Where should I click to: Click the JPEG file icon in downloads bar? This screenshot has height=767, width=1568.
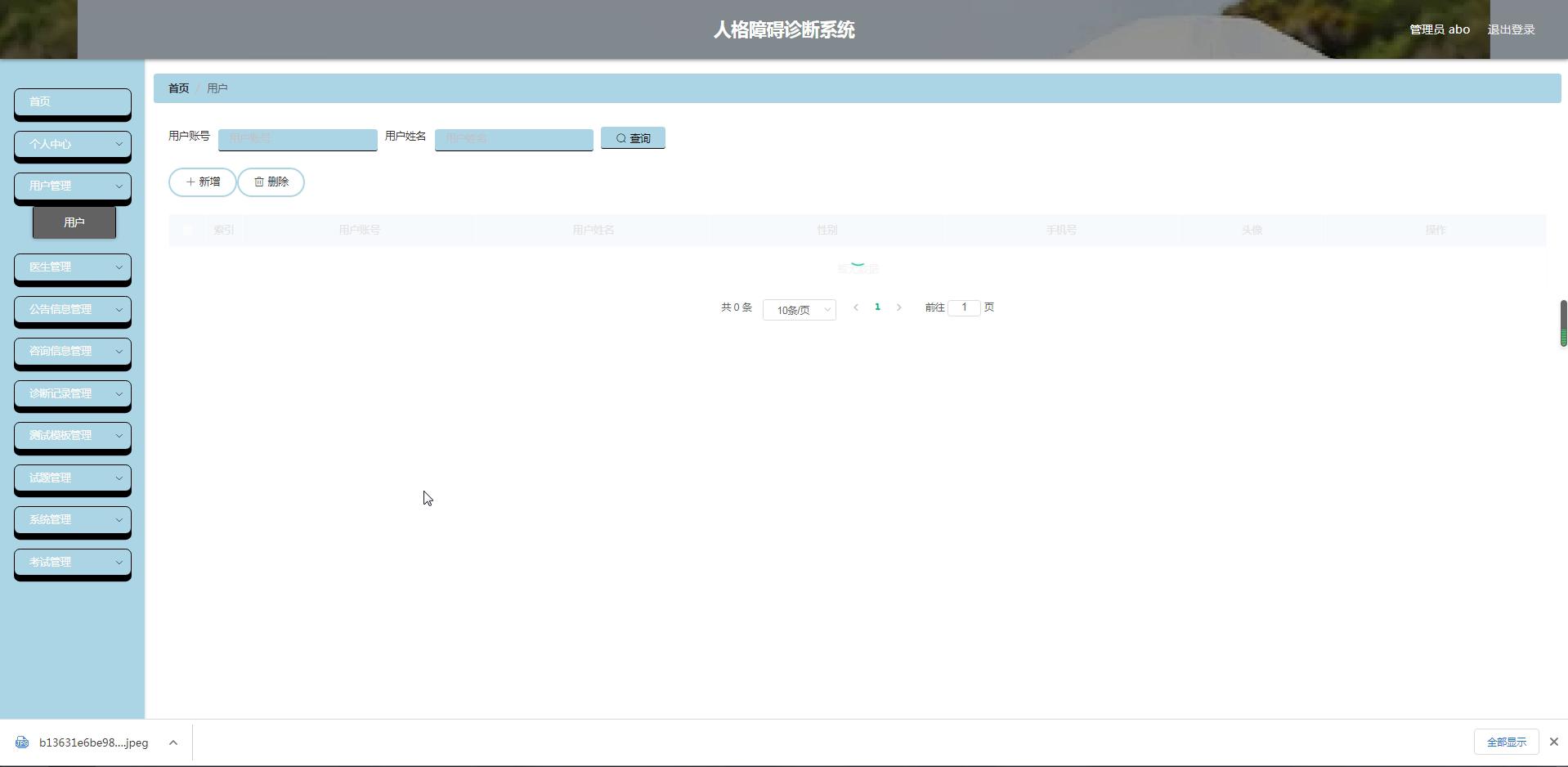pos(22,742)
